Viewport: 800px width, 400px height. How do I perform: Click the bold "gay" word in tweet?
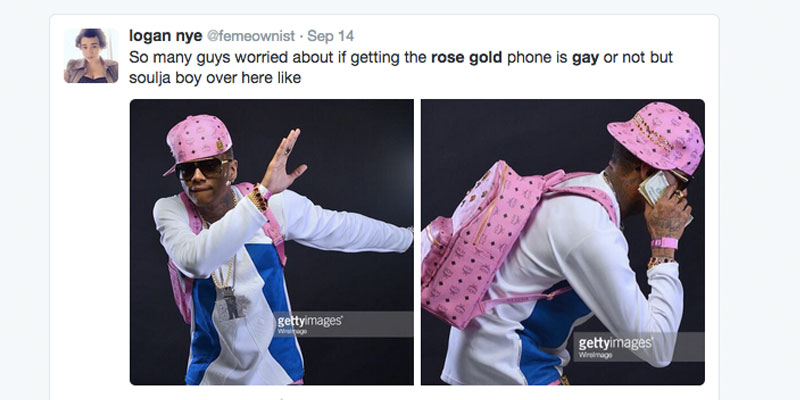(585, 58)
